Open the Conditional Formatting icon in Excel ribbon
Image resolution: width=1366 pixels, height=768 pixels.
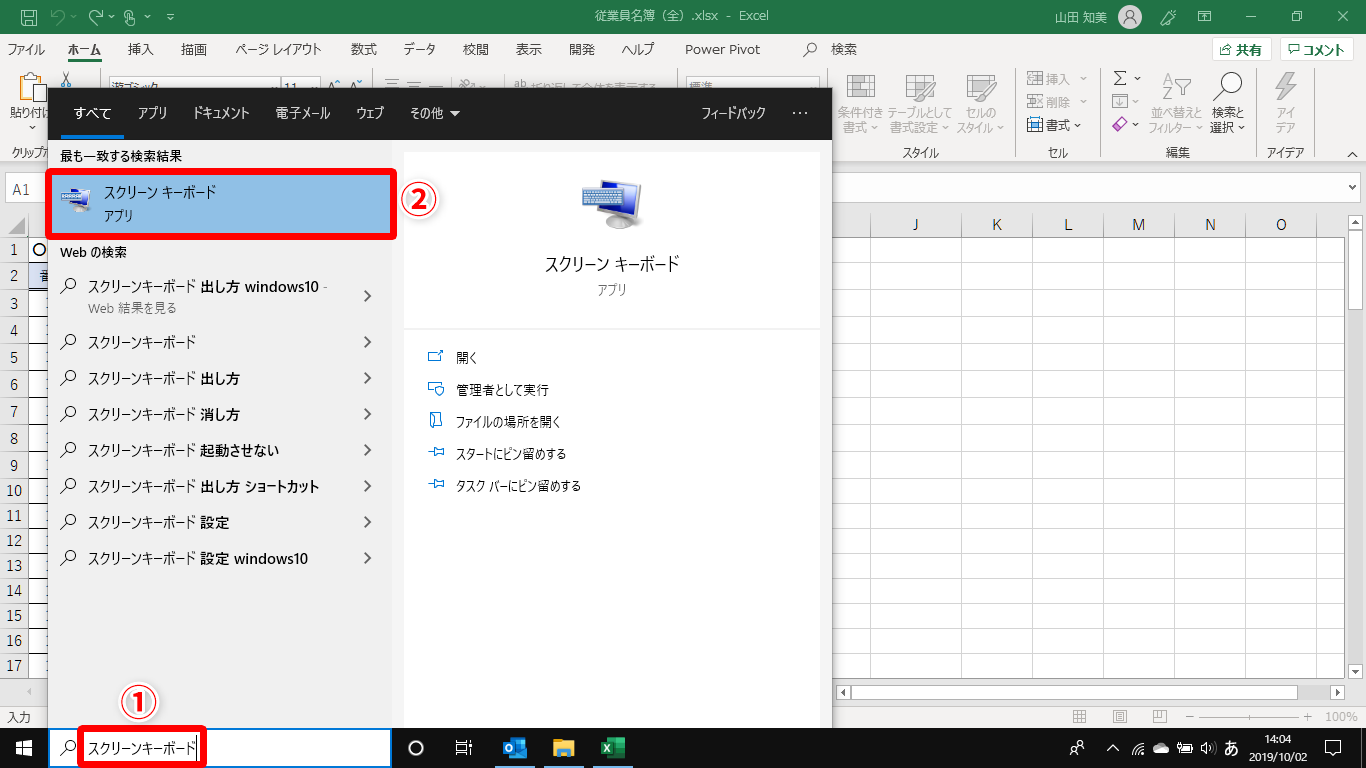(x=860, y=87)
